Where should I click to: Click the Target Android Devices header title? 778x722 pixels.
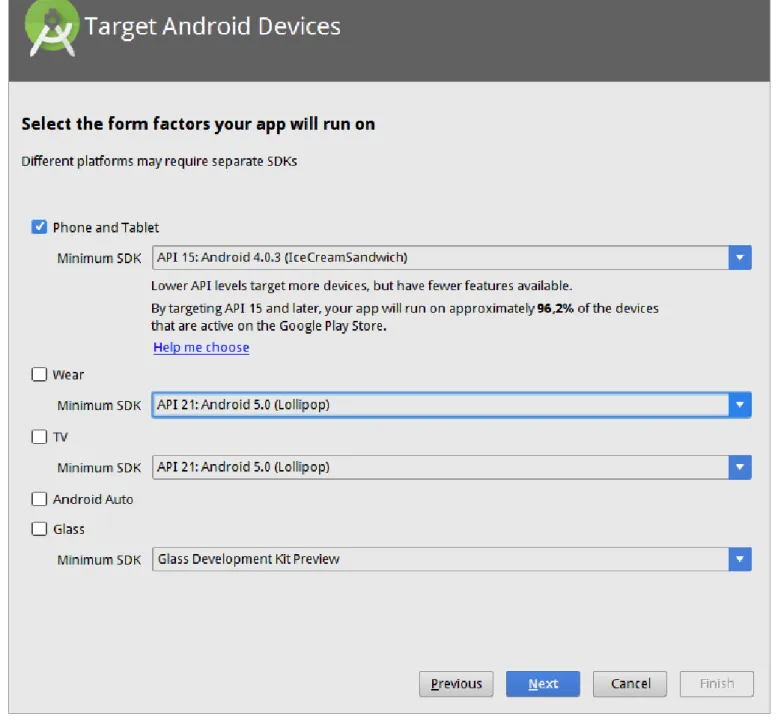(x=212, y=27)
